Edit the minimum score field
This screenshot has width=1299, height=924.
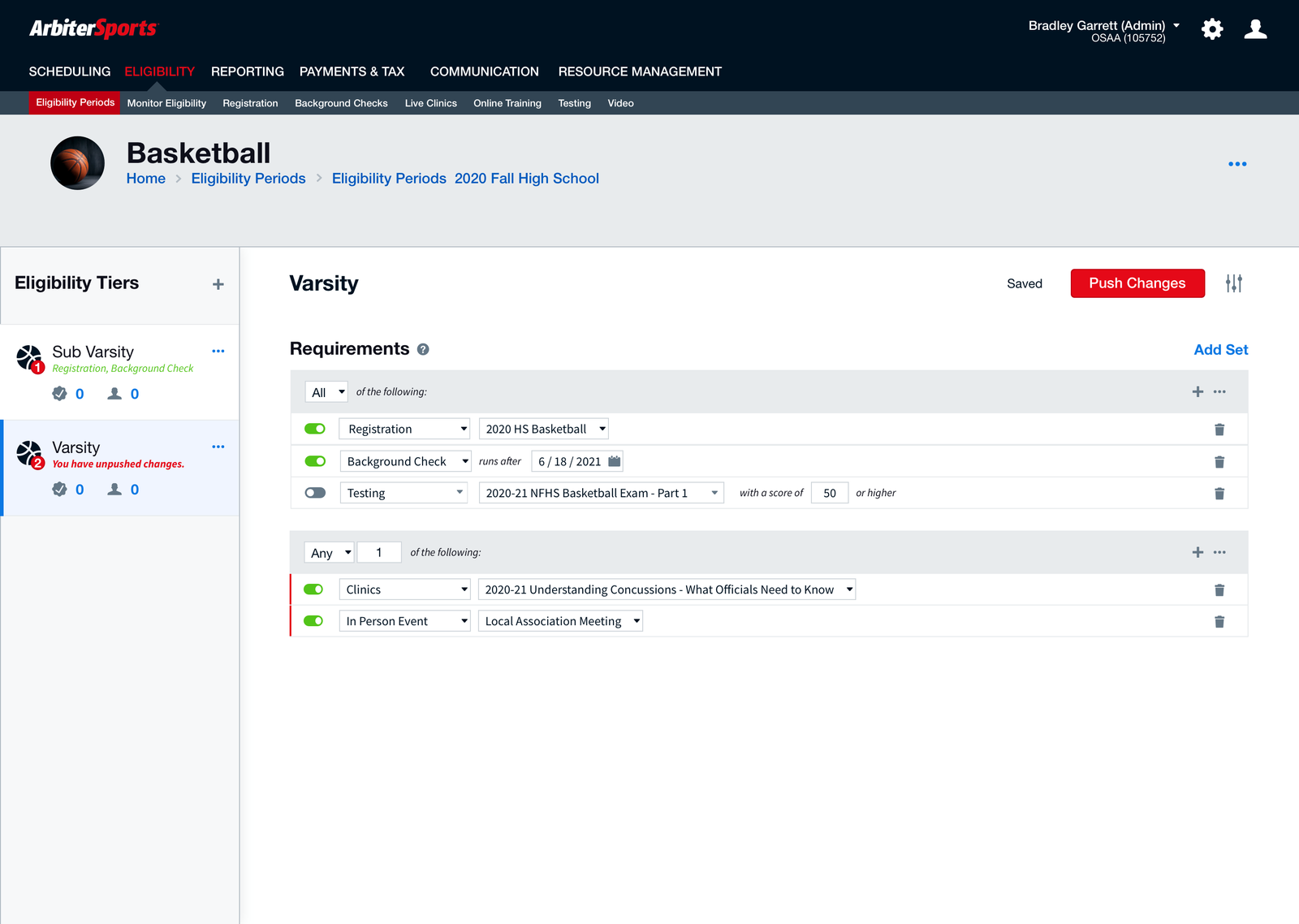pos(830,493)
